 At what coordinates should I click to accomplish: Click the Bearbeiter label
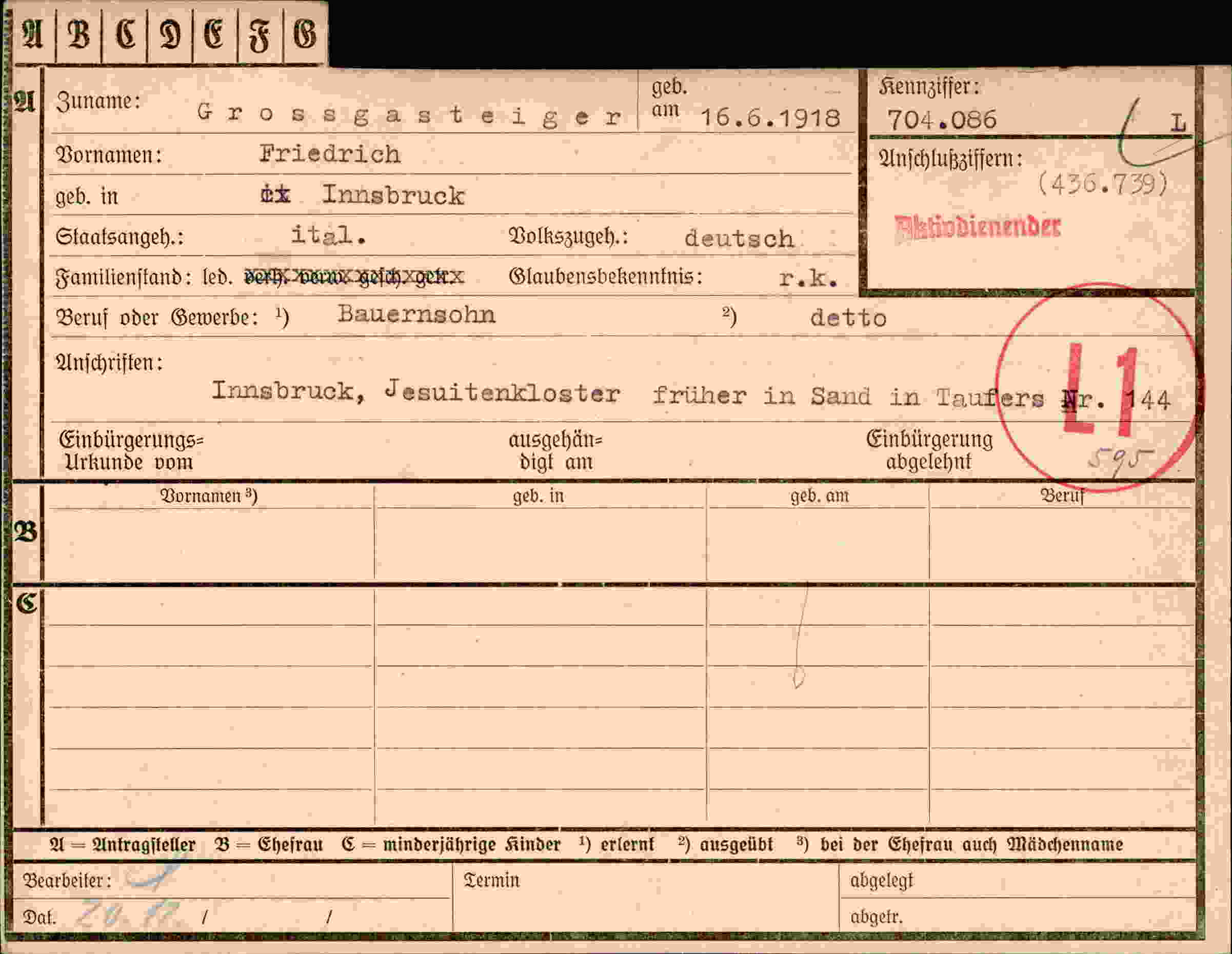(67, 881)
